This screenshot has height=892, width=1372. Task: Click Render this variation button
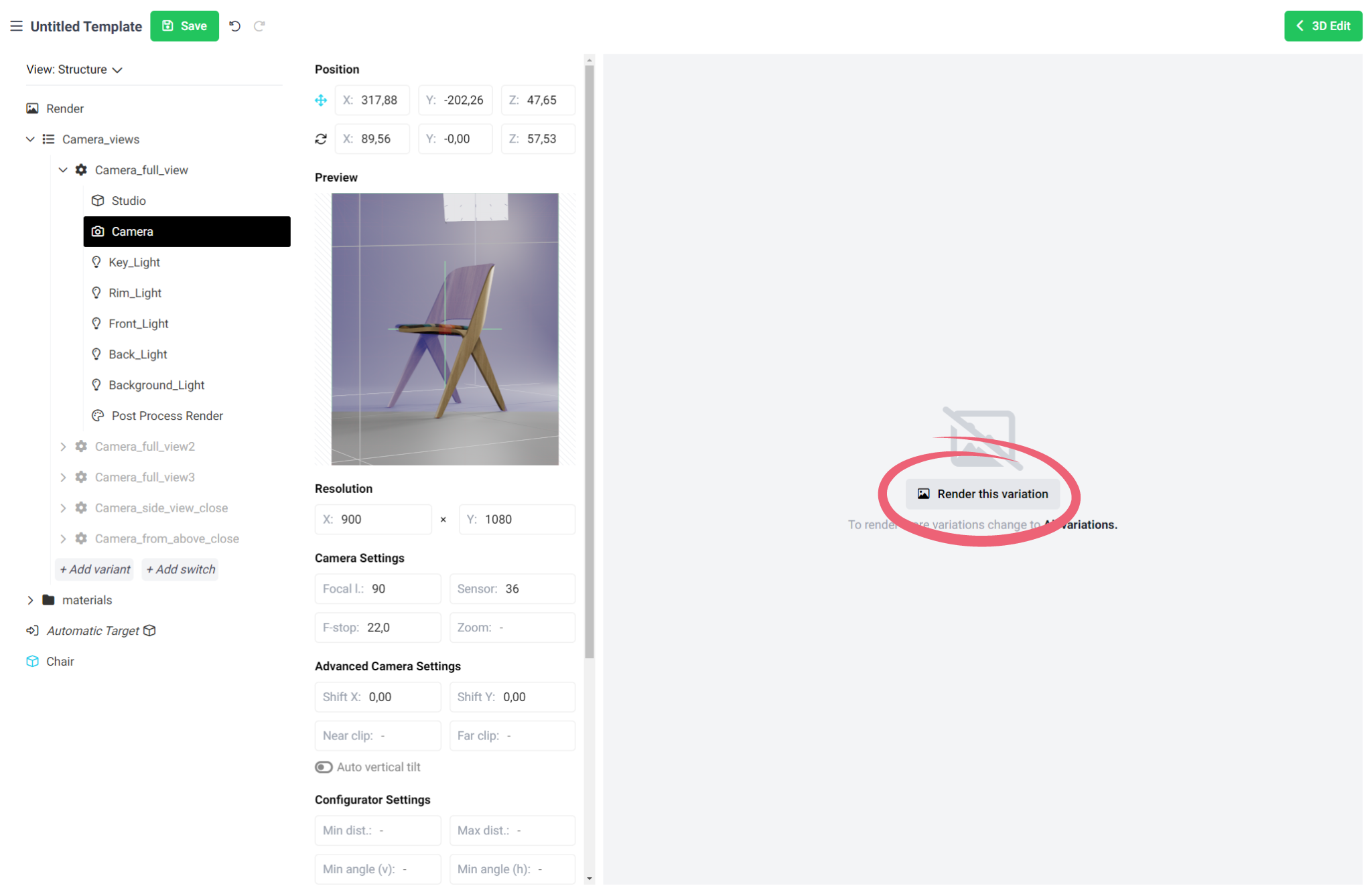click(982, 494)
